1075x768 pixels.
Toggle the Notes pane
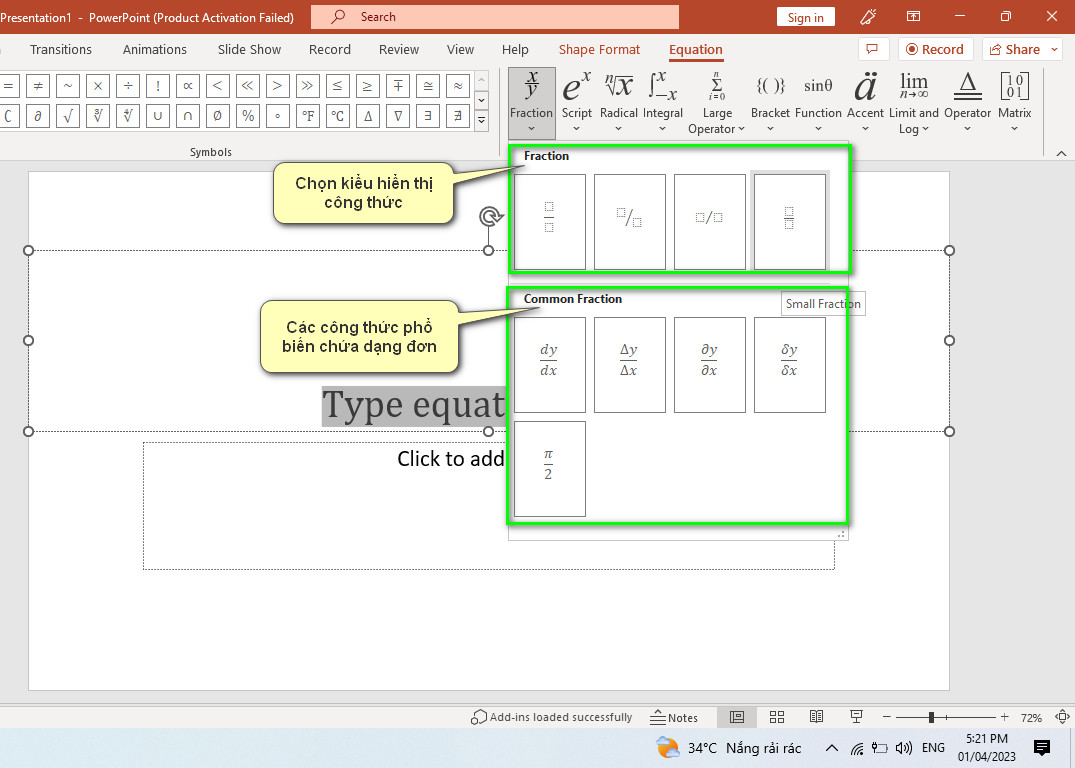[x=674, y=717]
